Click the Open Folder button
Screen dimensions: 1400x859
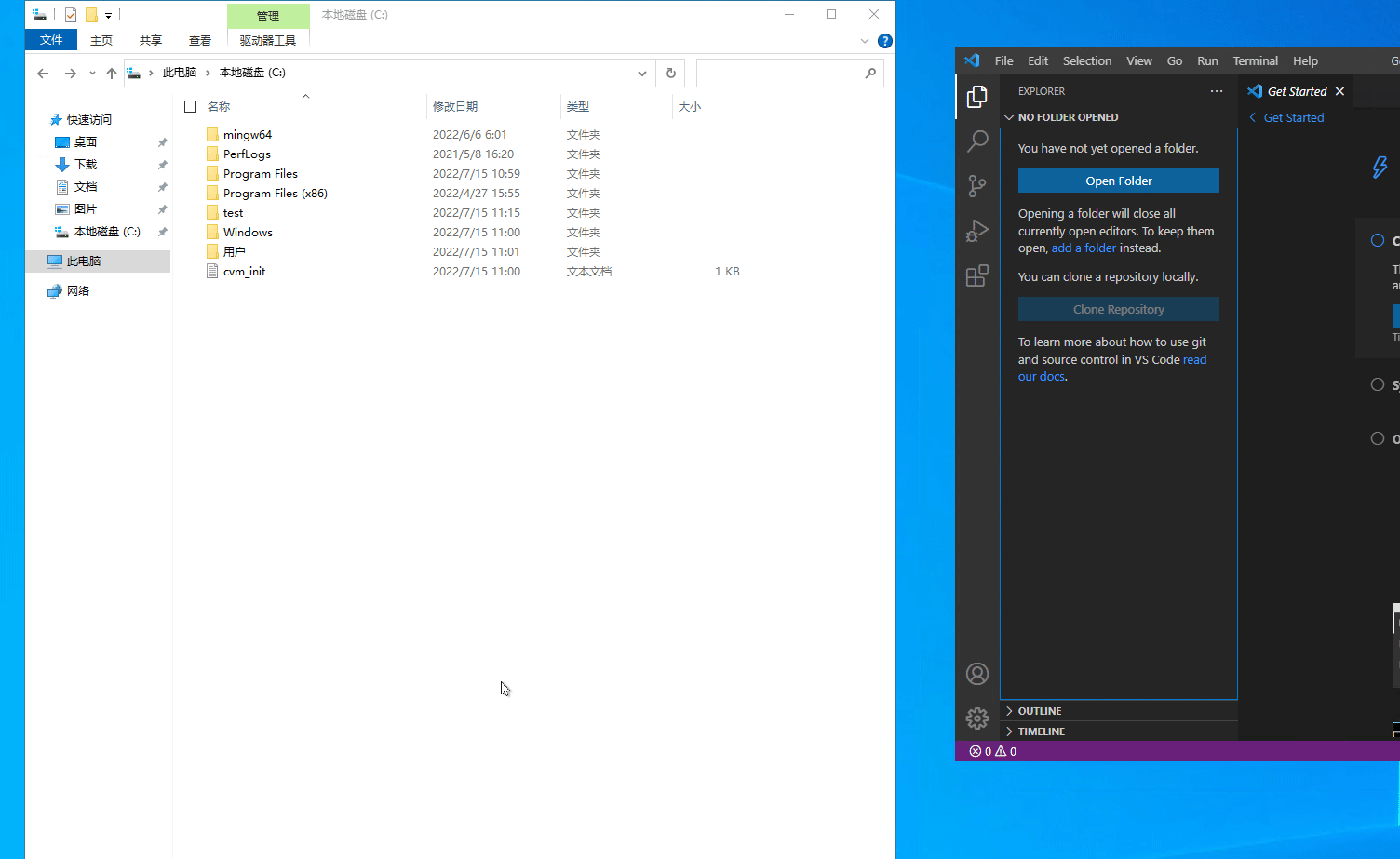1118,181
